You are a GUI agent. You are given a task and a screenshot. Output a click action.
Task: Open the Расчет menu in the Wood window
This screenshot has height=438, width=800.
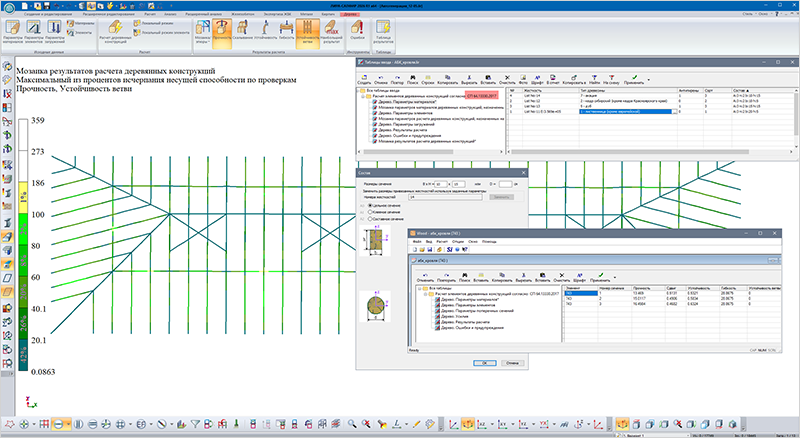tap(442, 241)
